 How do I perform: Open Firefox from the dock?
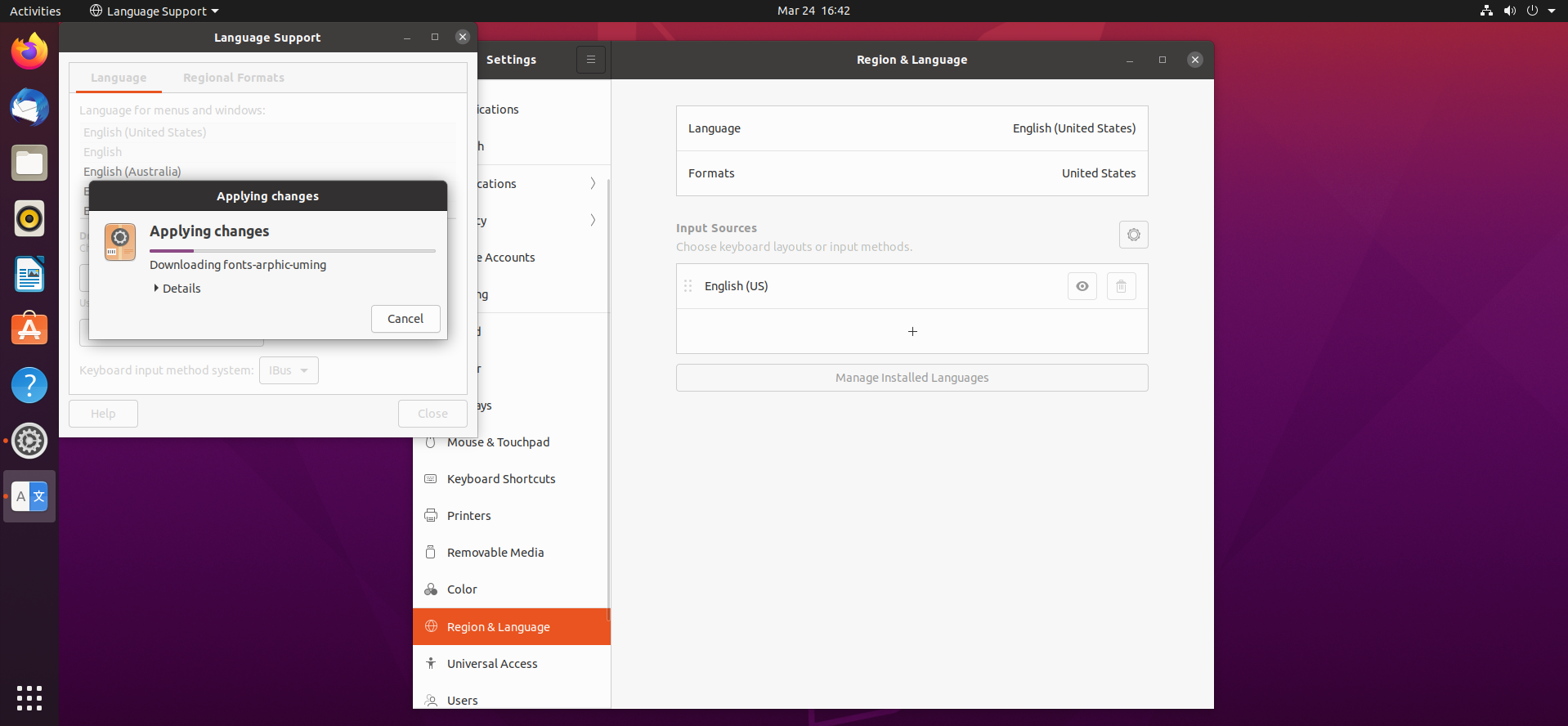[29, 52]
